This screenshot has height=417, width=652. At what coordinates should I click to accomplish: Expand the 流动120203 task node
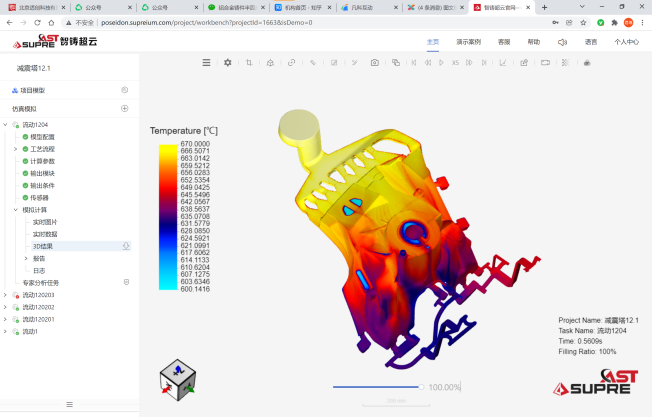point(5,295)
